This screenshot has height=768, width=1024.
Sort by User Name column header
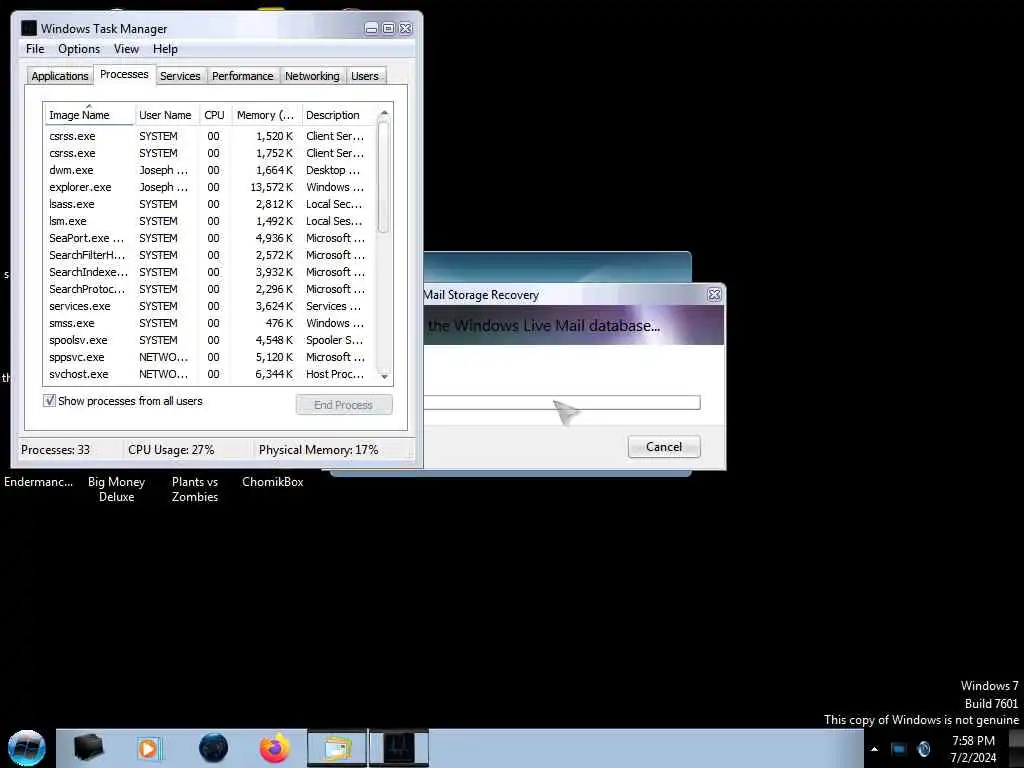pyautogui.click(x=166, y=115)
